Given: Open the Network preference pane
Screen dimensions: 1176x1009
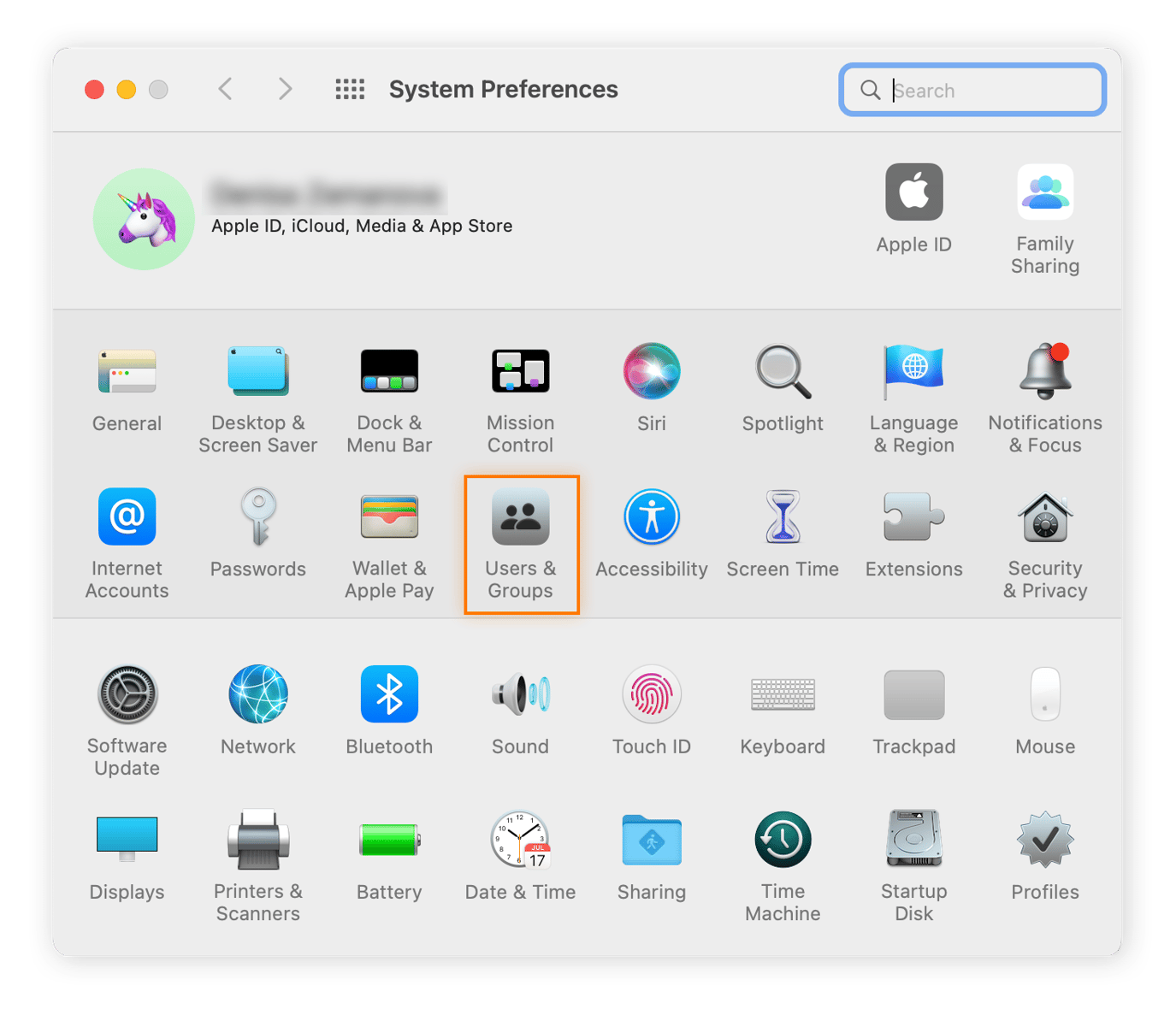Looking at the screenshot, I should 257,694.
